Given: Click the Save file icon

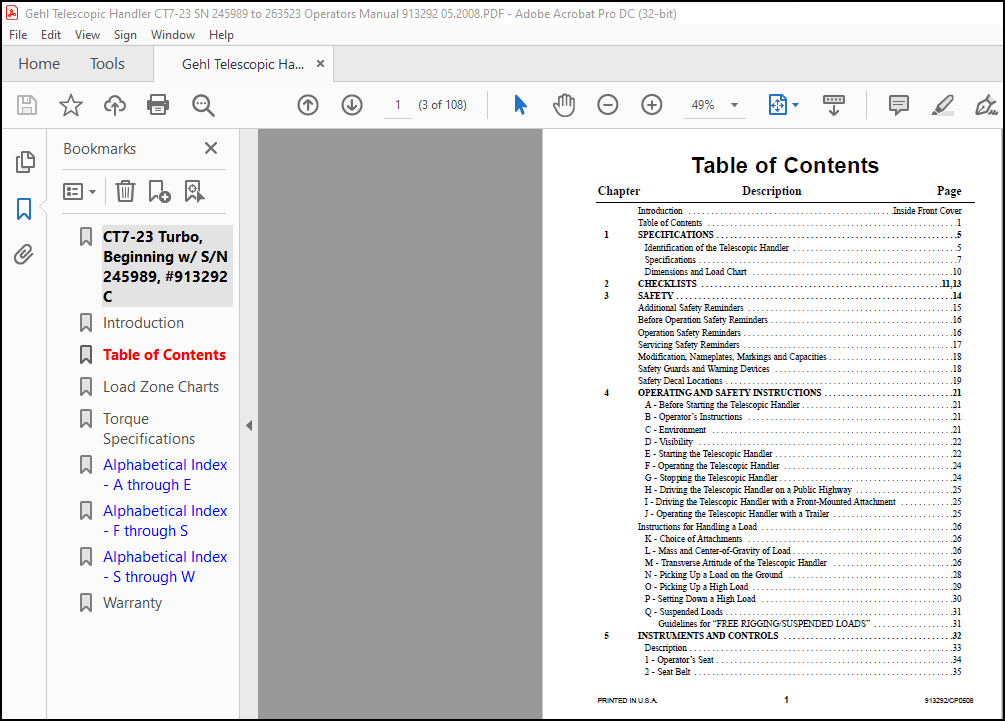Looking at the screenshot, I should tap(27, 104).
